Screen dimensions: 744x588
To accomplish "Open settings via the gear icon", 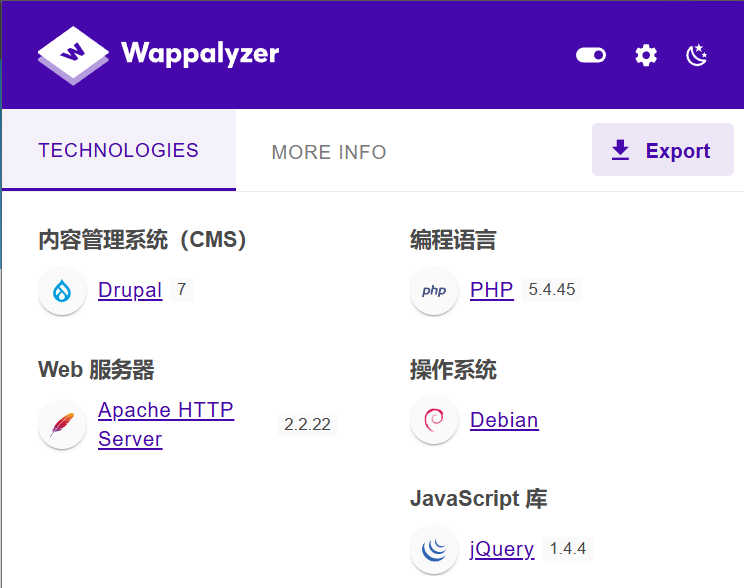I will 646,56.
